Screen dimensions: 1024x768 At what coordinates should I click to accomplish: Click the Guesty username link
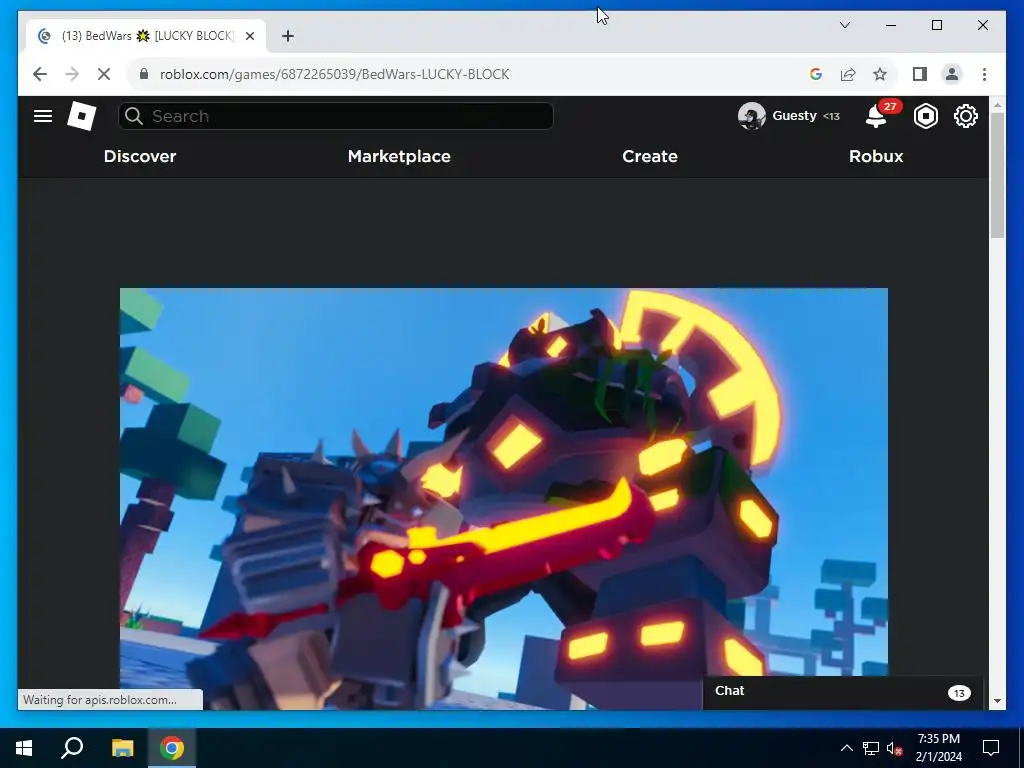click(794, 116)
